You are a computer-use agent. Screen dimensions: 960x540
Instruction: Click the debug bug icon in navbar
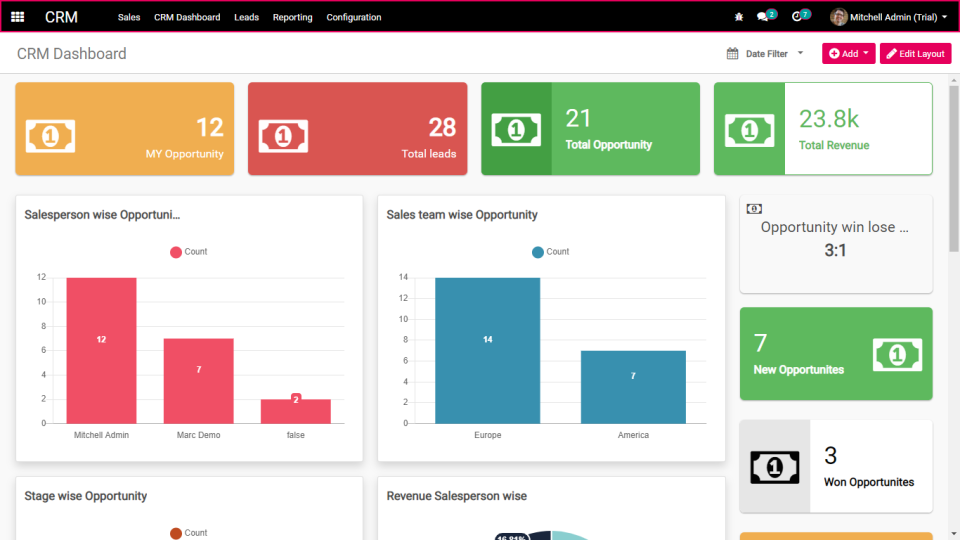[739, 17]
